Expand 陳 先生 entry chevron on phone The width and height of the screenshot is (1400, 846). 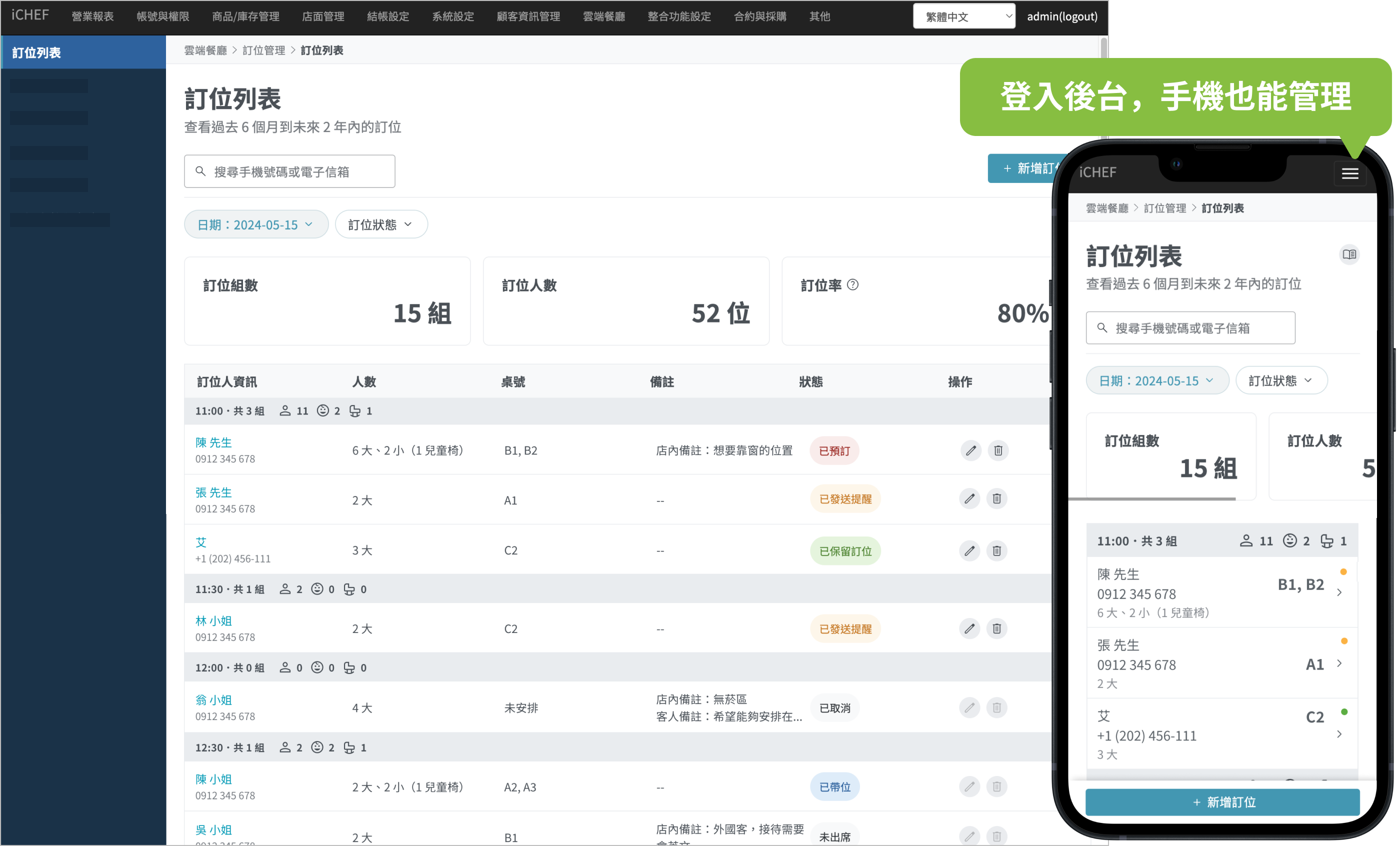pos(1340,592)
